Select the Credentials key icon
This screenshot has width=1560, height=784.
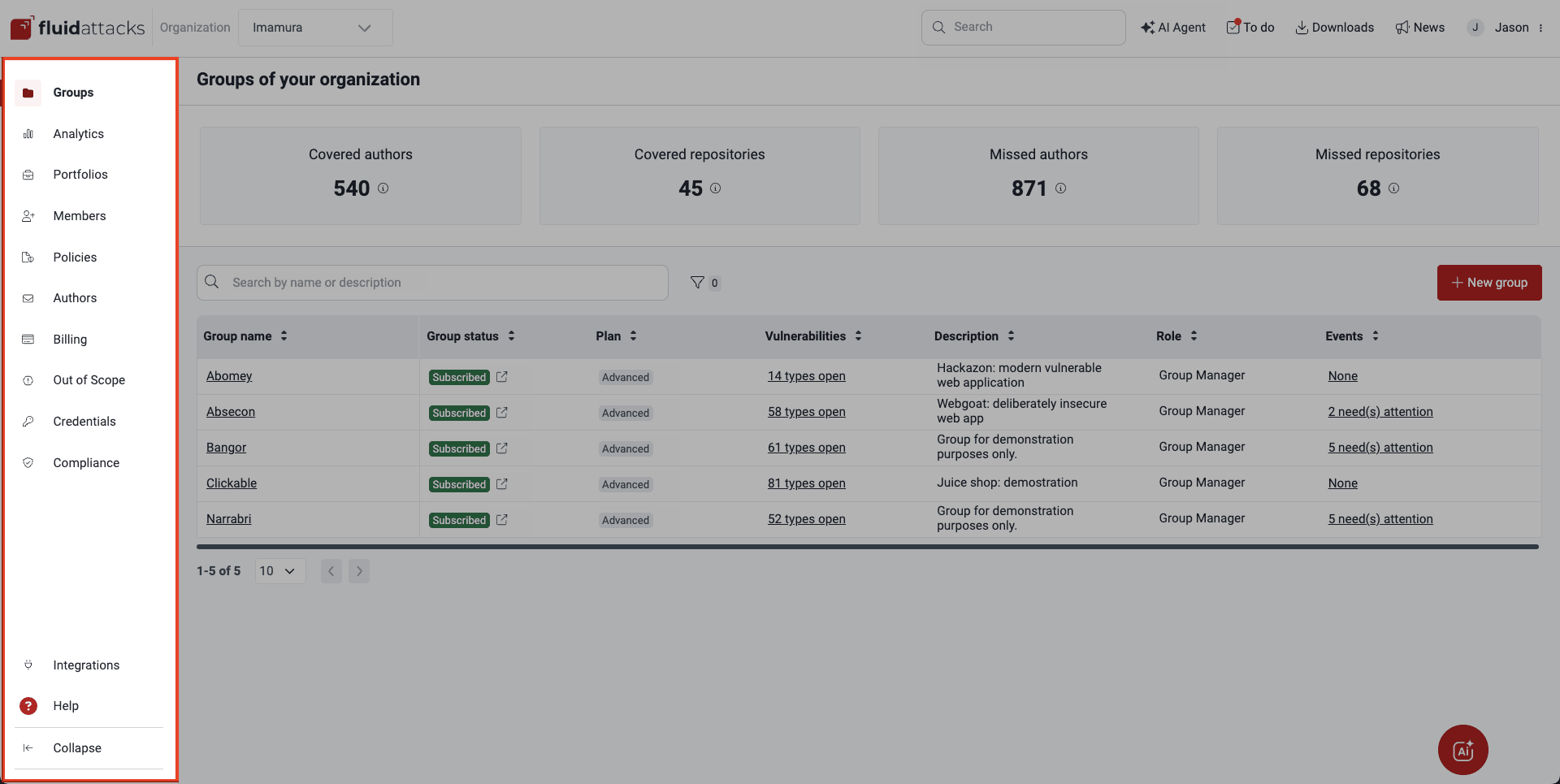[28, 421]
